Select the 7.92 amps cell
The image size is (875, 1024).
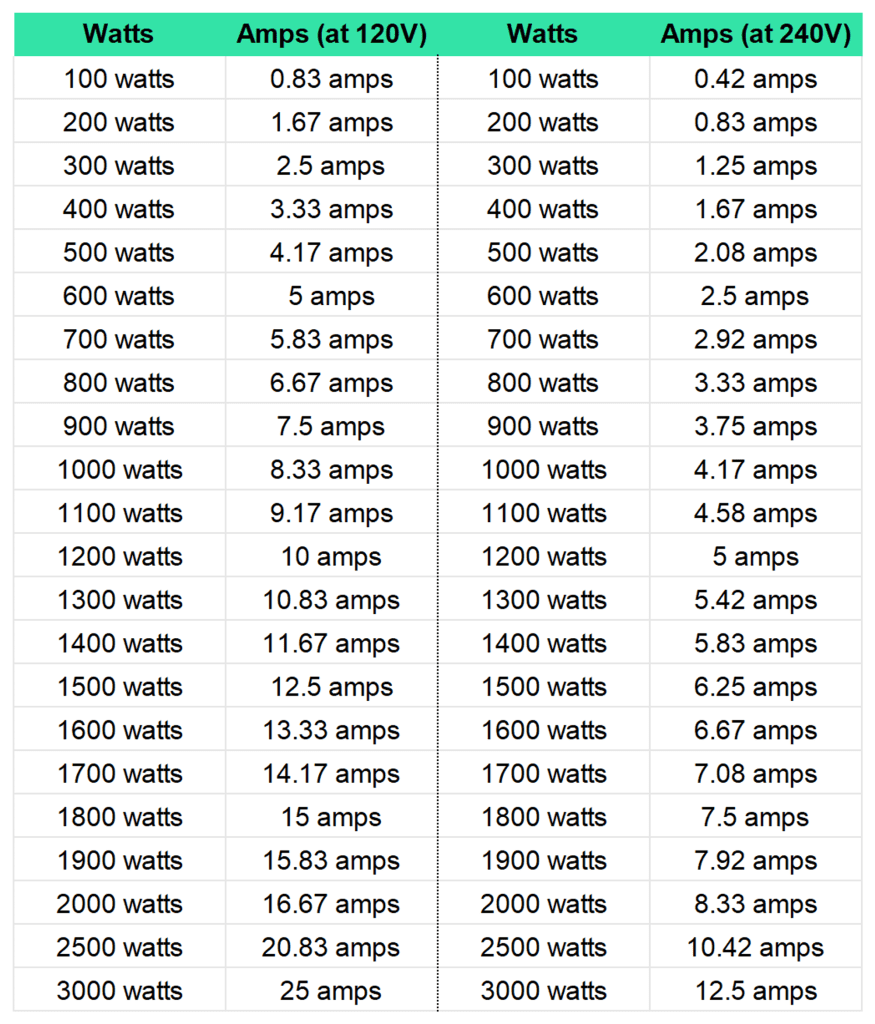[x=755, y=861]
